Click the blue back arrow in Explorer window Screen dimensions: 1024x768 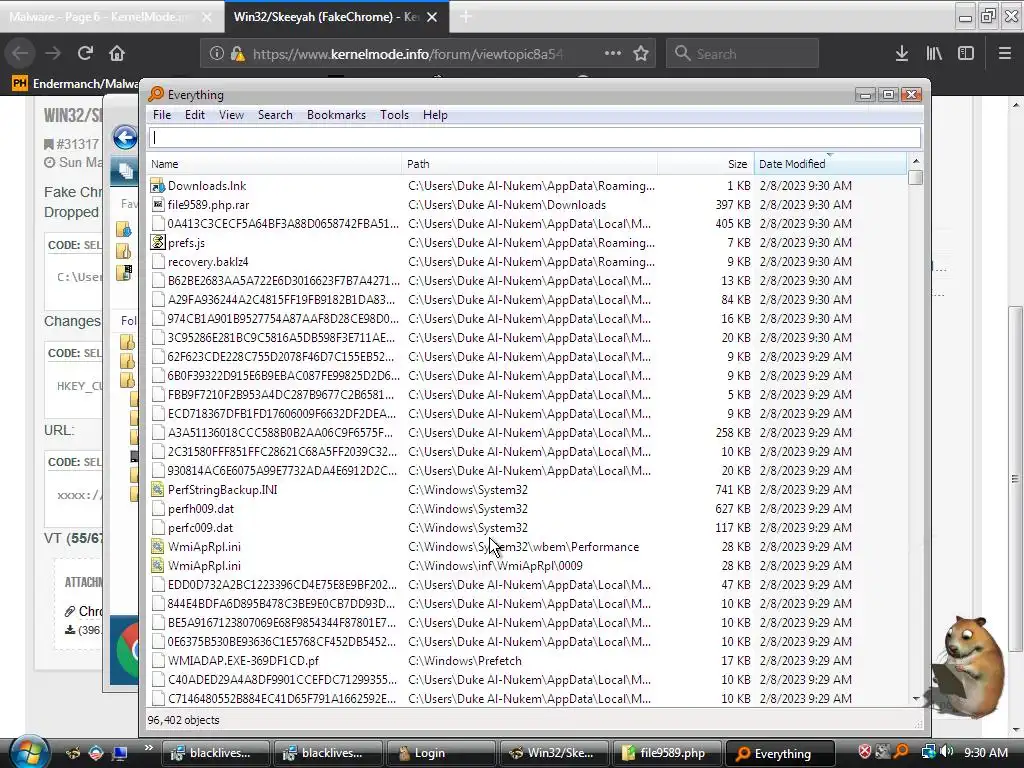pos(125,138)
